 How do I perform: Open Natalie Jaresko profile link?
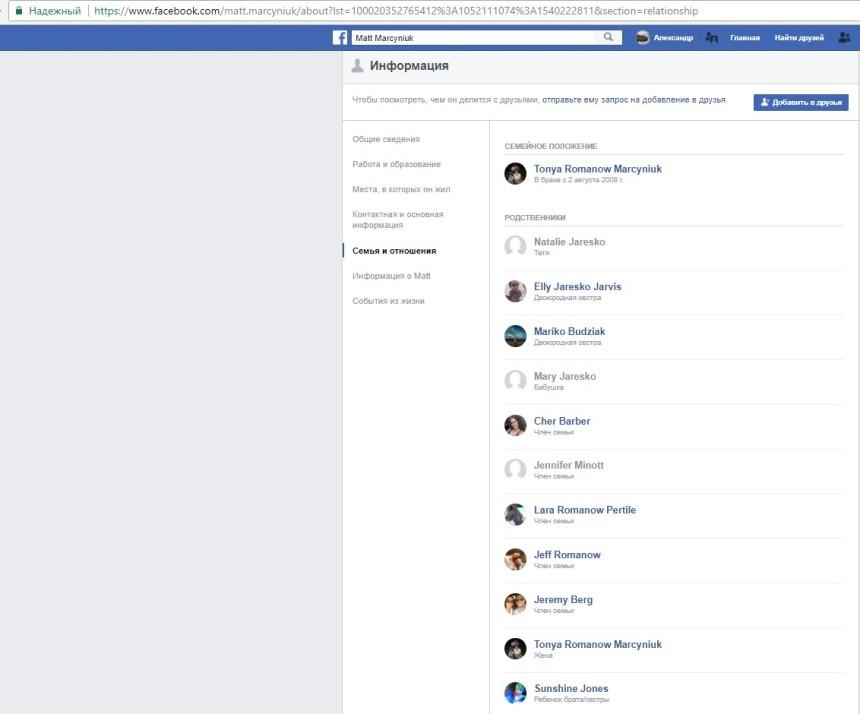569,242
